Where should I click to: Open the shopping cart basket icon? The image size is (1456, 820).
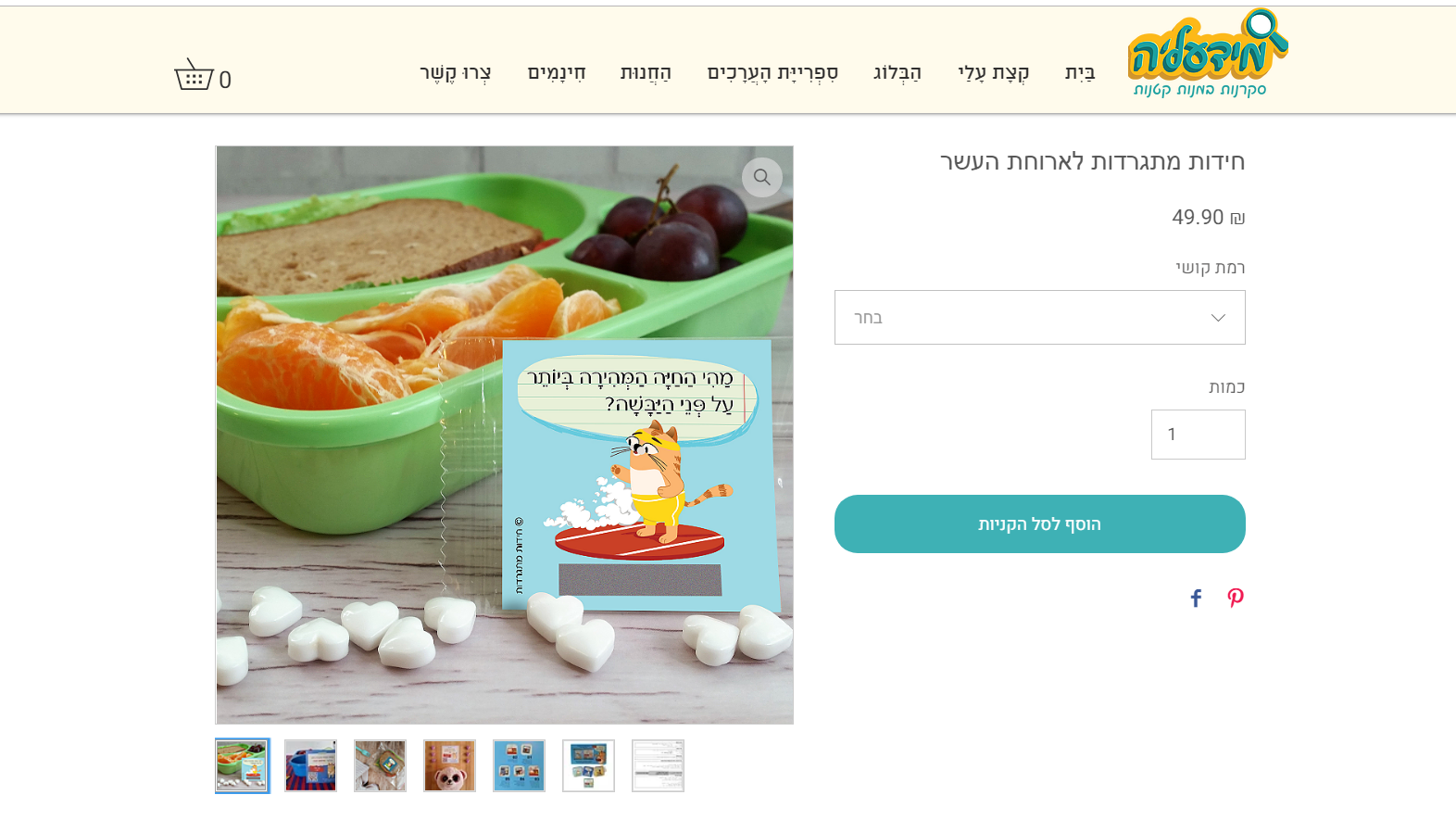coord(195,75)
